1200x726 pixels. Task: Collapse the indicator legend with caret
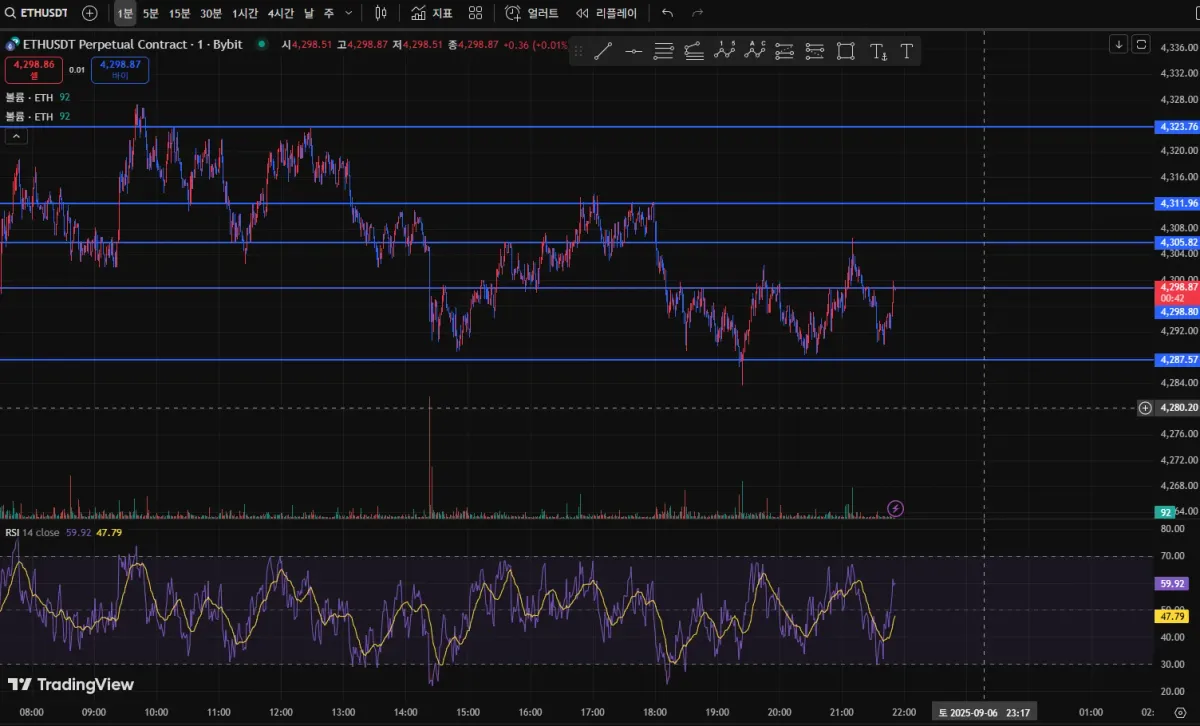(x=15, y=137)
